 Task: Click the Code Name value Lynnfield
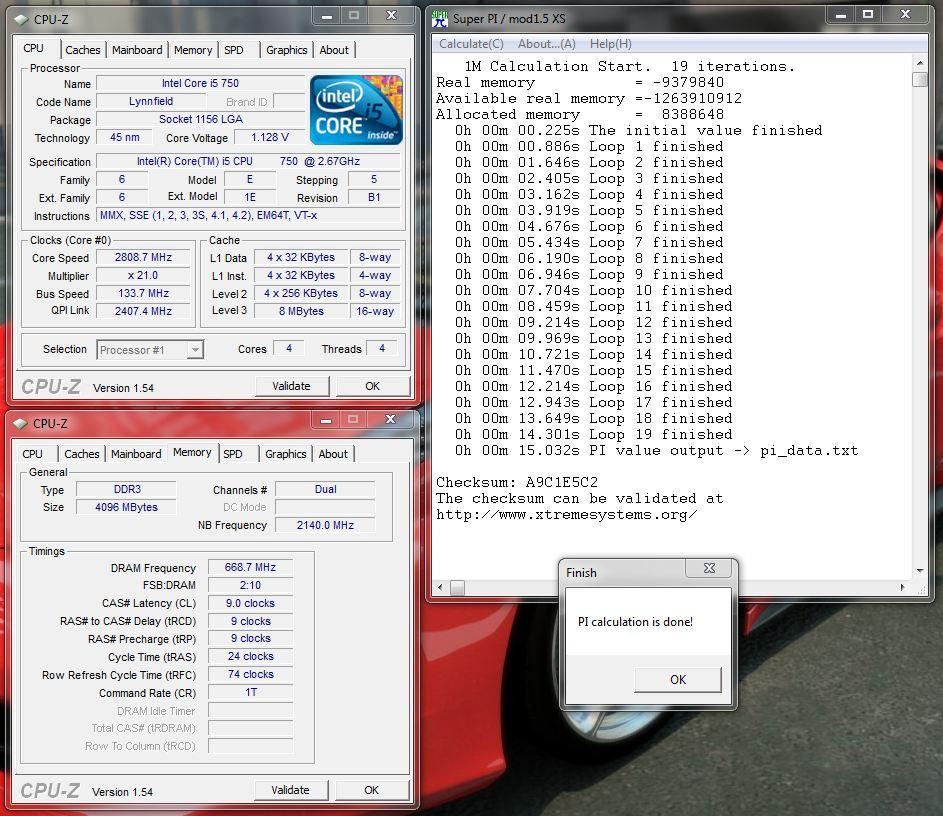(x=151, y=102)
